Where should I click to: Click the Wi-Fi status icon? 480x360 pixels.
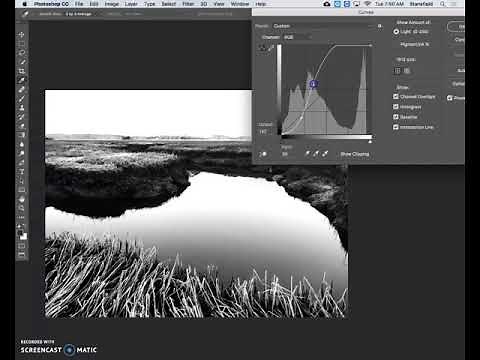pyautogui.click(x=368, y=4)
